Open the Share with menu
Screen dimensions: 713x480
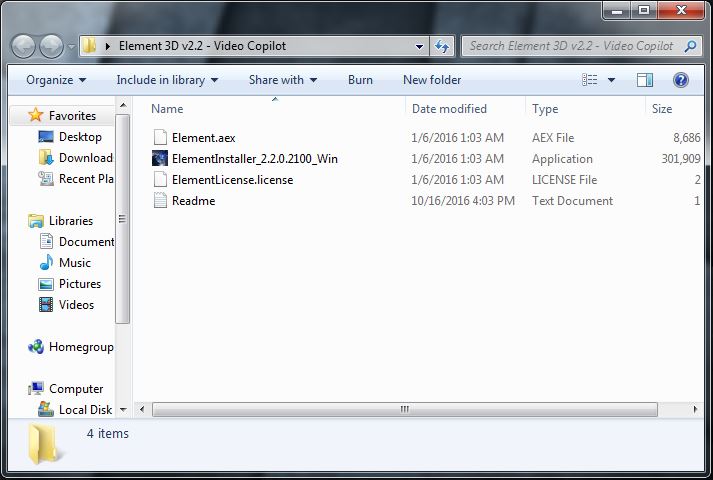coord(283,80)
